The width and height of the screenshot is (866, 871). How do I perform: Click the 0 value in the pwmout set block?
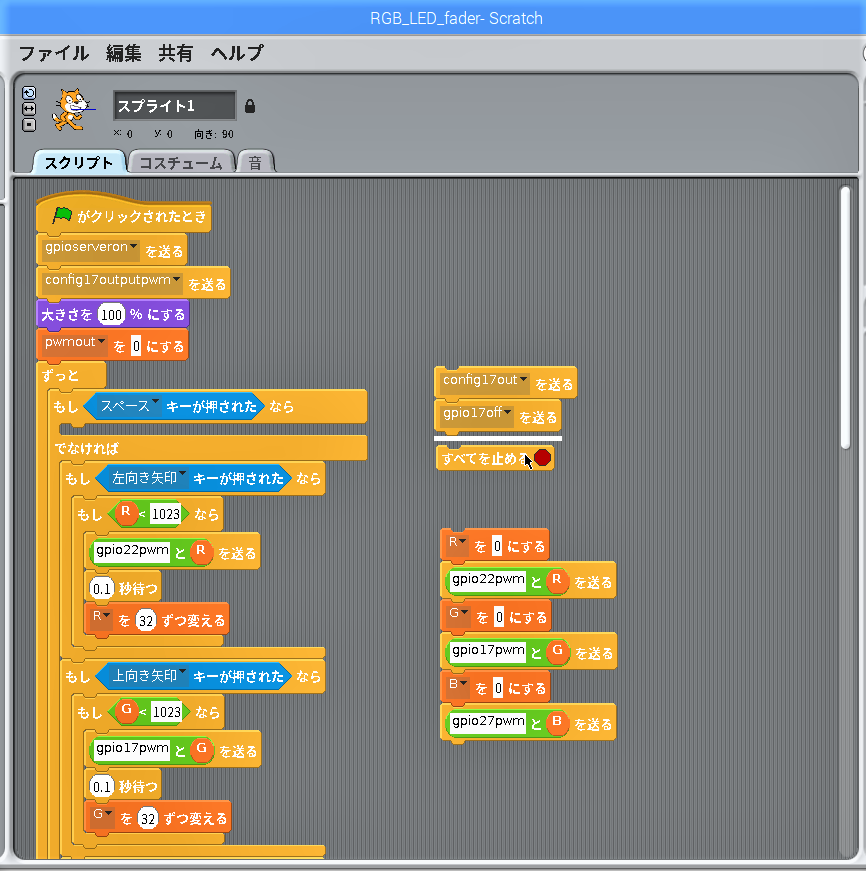pyautogui.click(x=136, y=346)
